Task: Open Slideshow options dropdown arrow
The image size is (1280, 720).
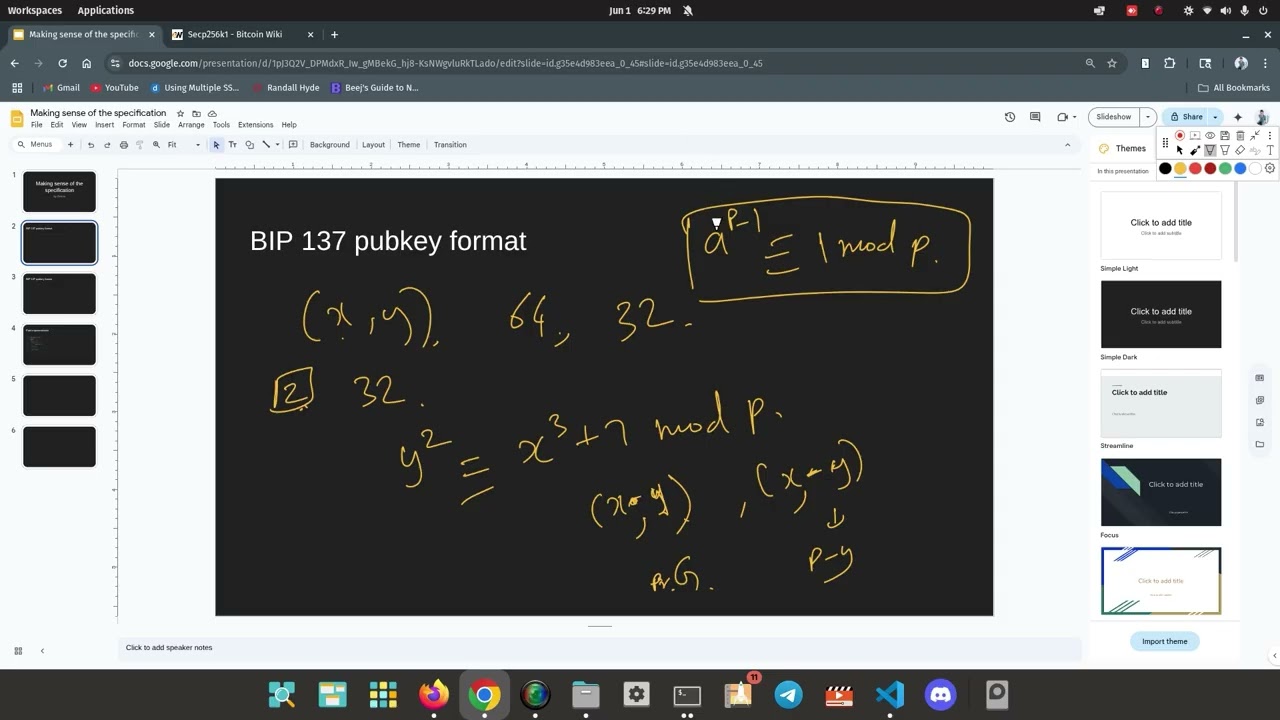Action: 1148,117
